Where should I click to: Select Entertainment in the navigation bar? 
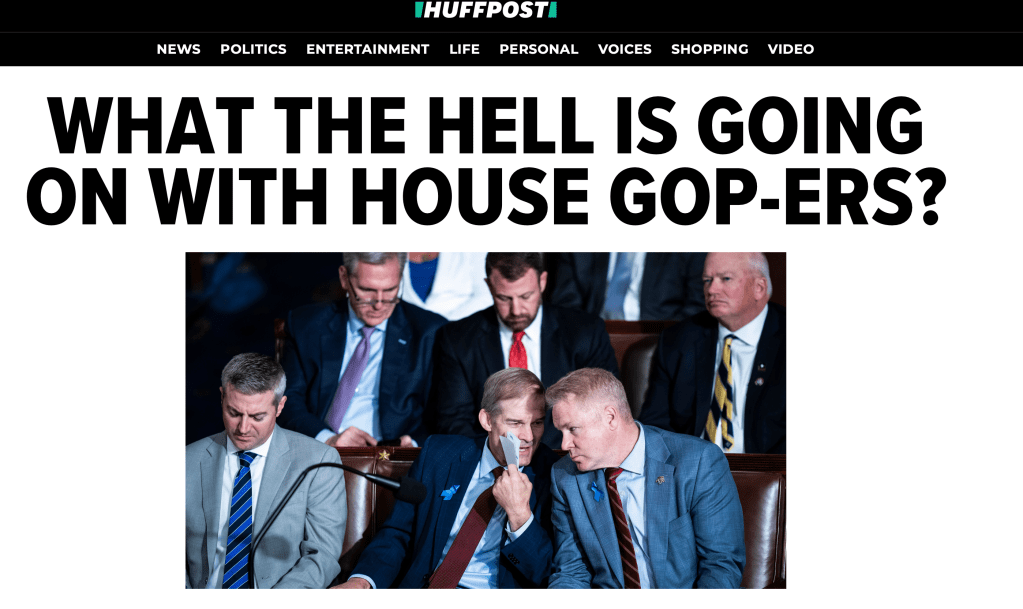click(367, 49)
